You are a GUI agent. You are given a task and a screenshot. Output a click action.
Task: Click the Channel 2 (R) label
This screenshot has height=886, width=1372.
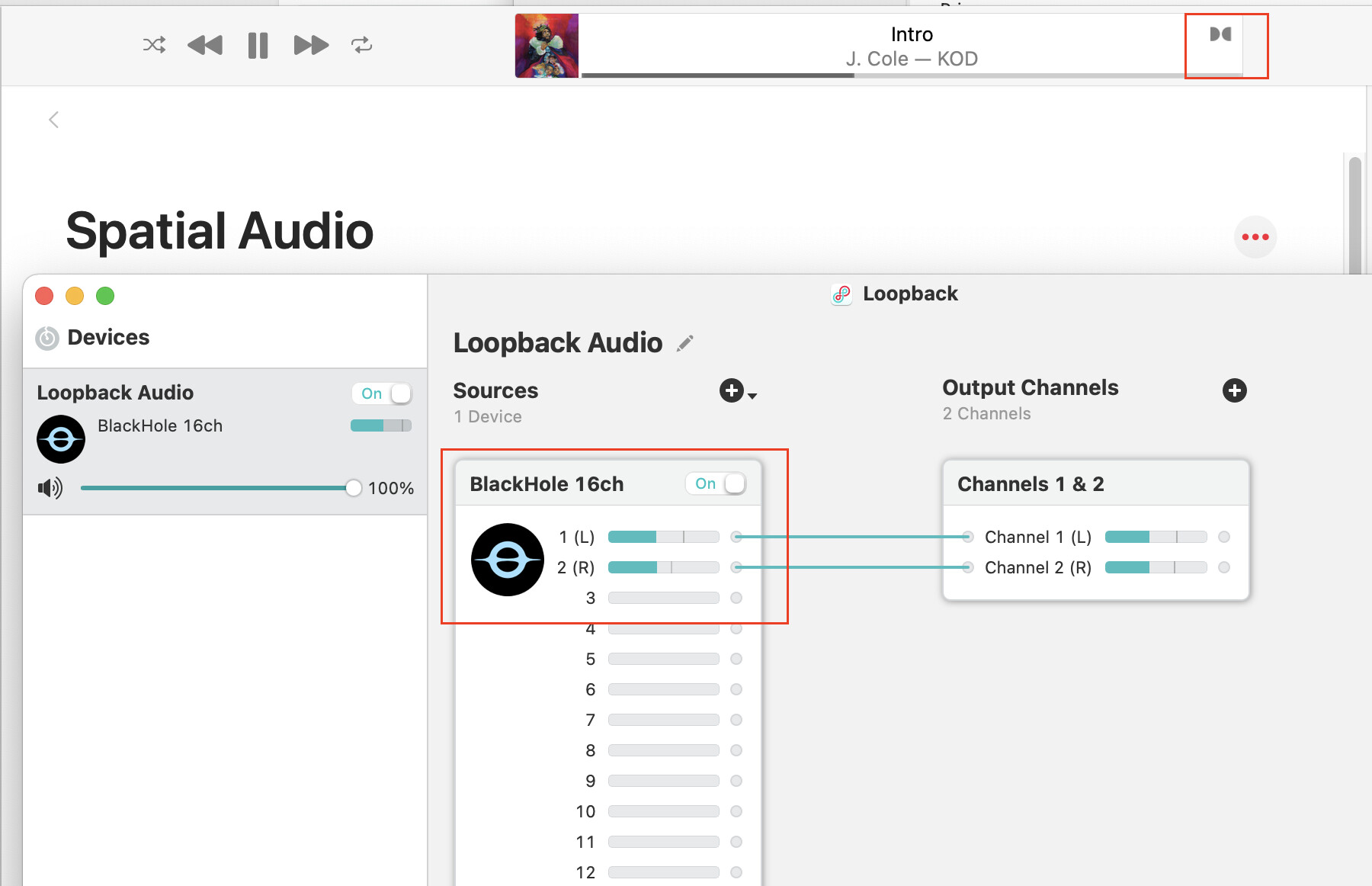point(1038,567)
